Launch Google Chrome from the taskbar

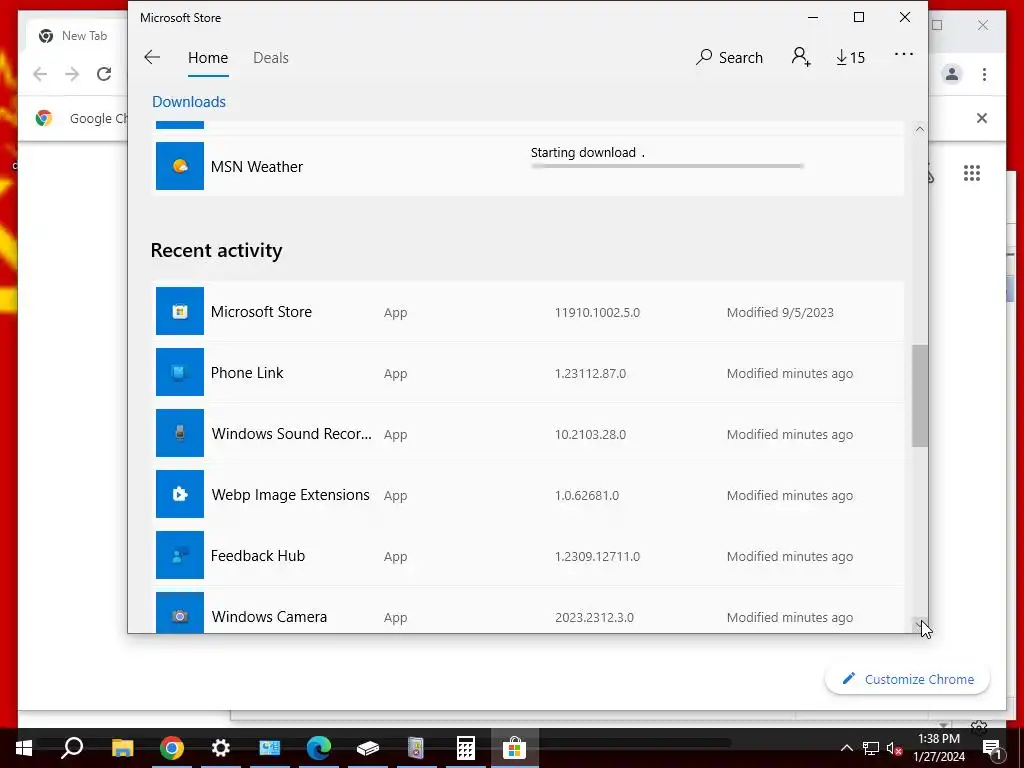pyautogui.click(x=172, y=748)
